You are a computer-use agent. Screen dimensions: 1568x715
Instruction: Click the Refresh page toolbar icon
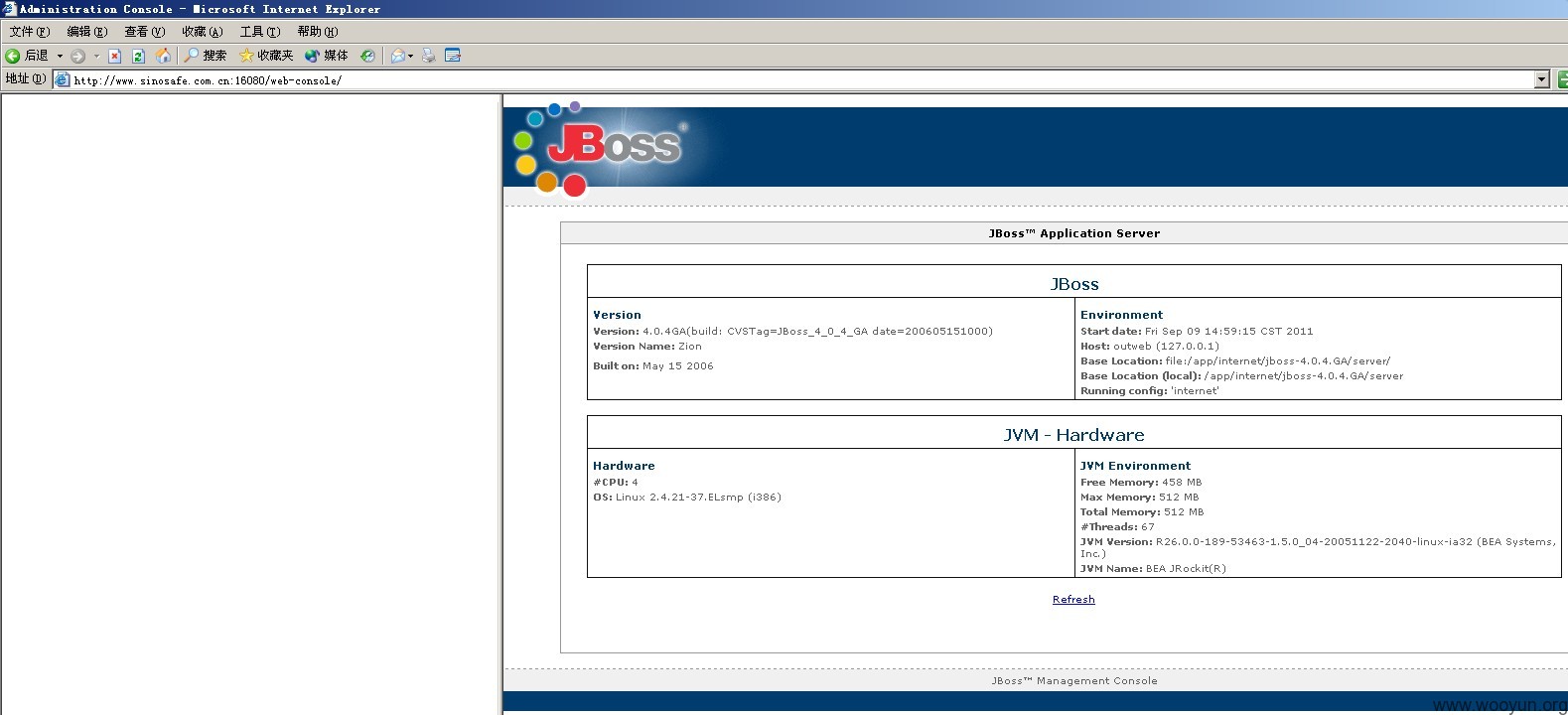click(x=138, y=56)
